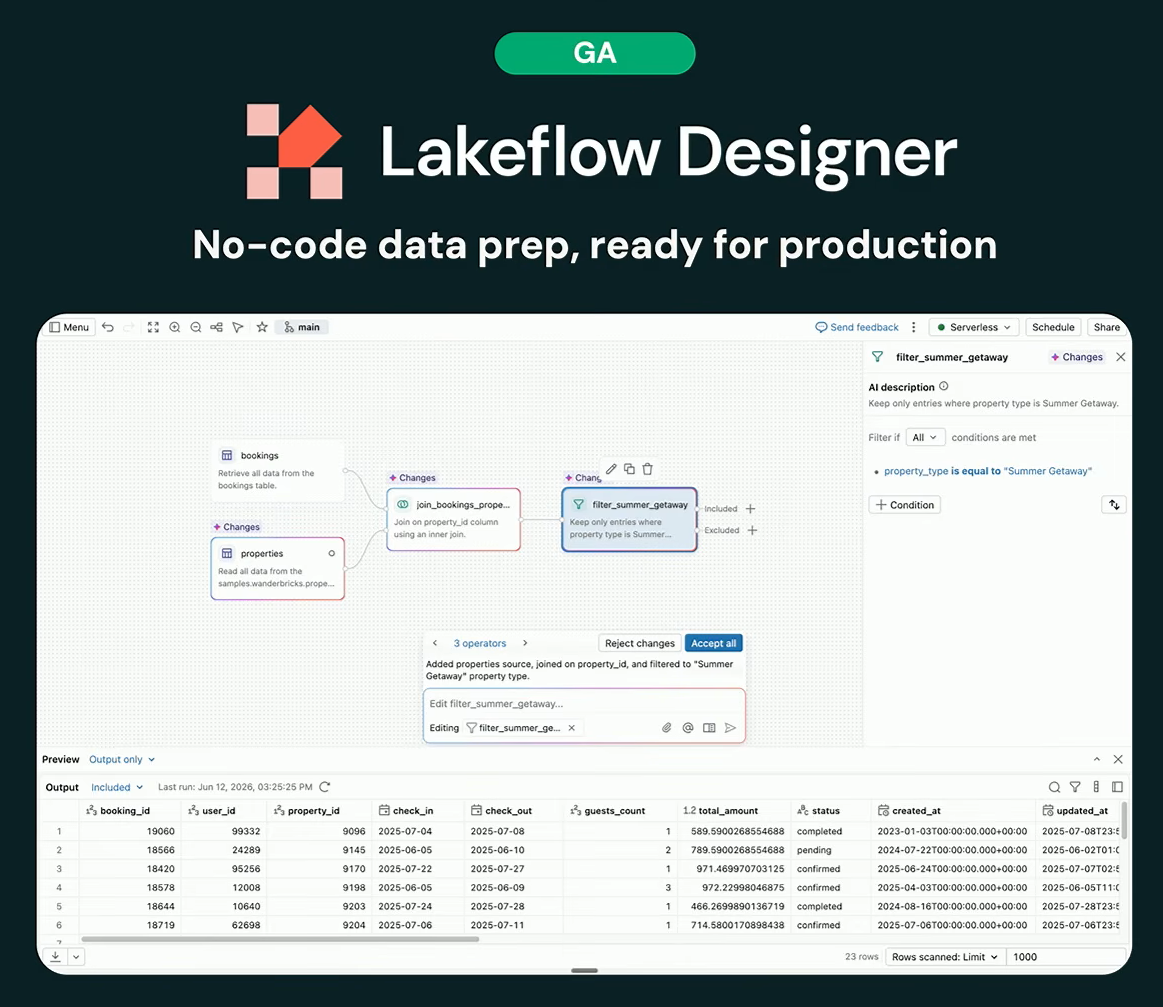
Task: Click the pending status cell
Action: pyautogui.click(x=830, y=850)
